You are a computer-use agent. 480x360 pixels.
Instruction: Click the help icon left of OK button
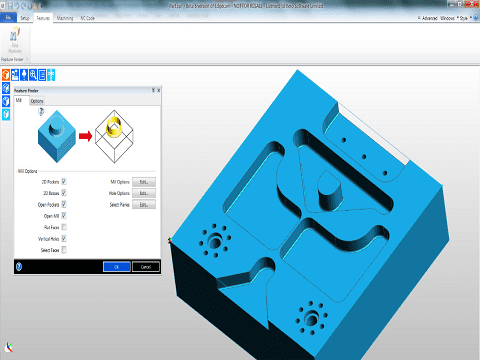pyautogui.click(x=19, y=267)
